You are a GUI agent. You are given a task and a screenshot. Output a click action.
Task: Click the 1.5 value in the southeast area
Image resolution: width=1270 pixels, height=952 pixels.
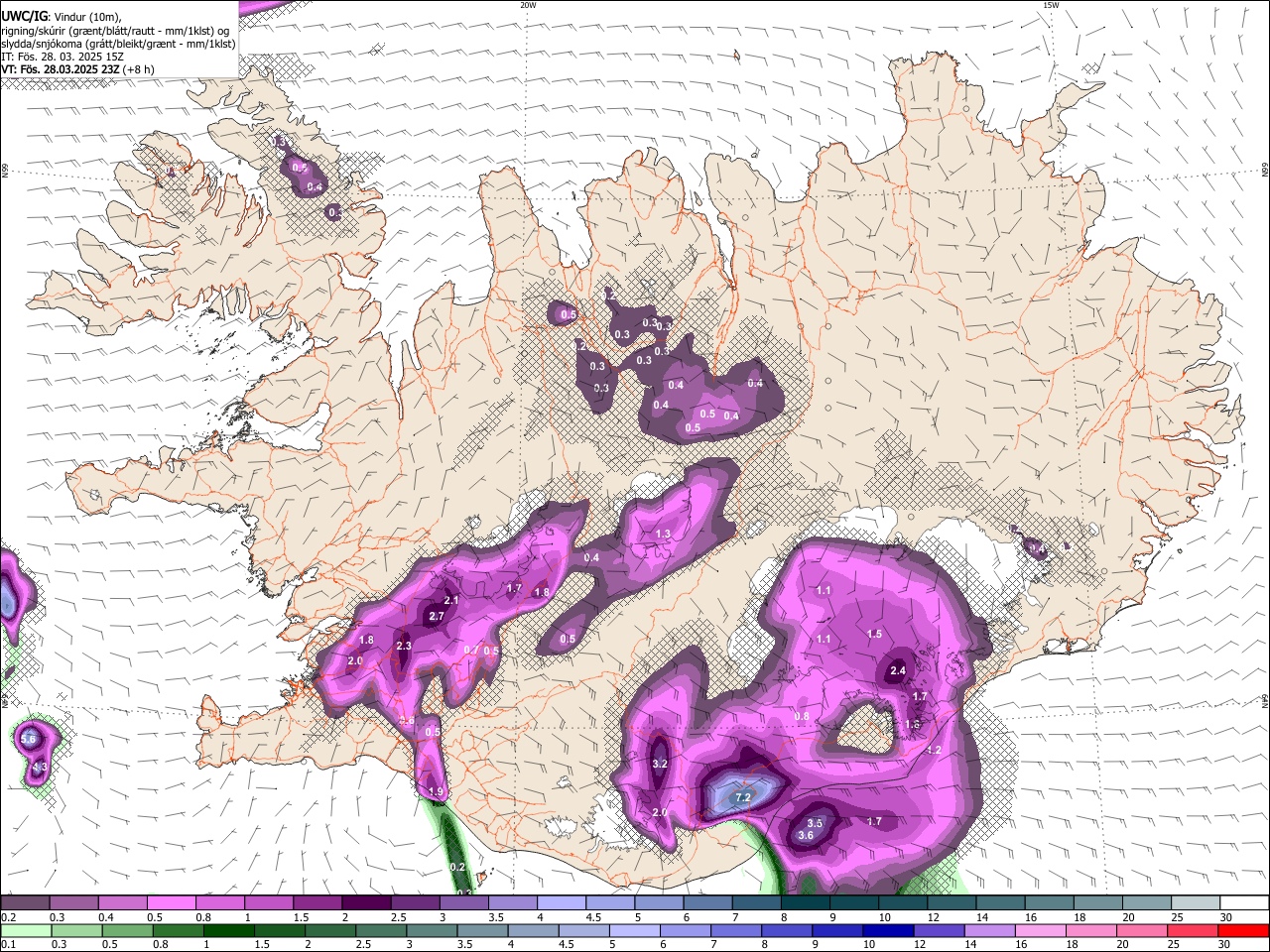click(x=875, y=635)
